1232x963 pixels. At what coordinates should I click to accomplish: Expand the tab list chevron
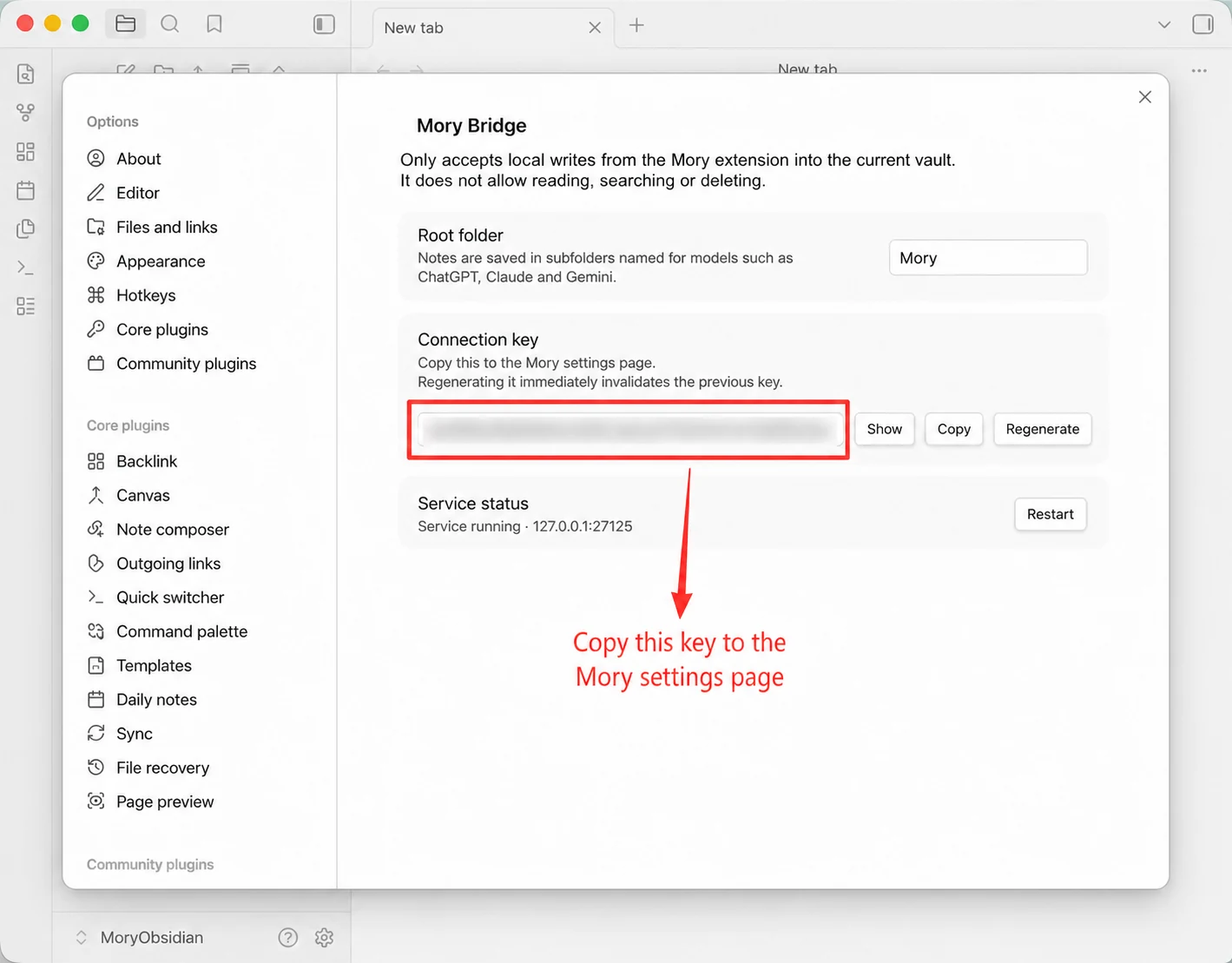(x=1164, y=25)
